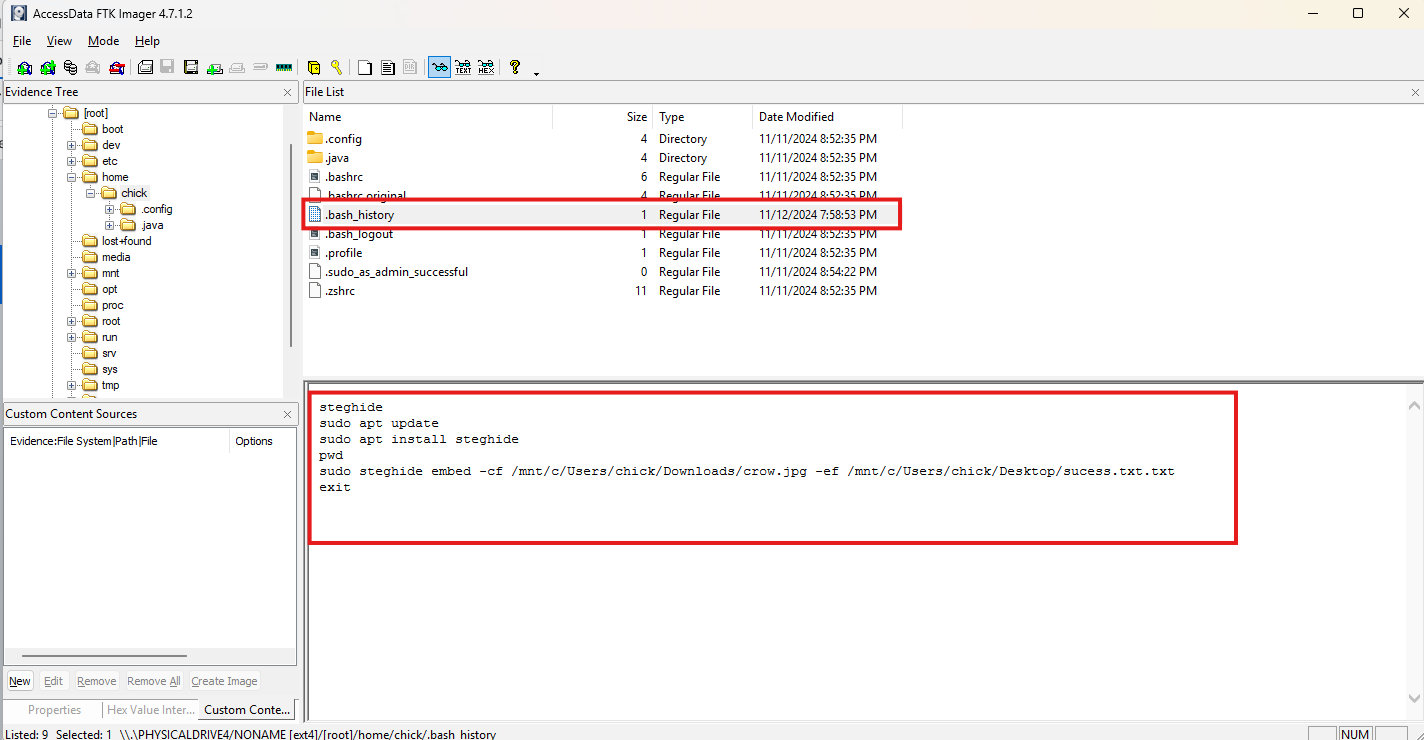Click the Capture Memory chip icon
This screenshot has height=740, width=1424.
[284, 68]
